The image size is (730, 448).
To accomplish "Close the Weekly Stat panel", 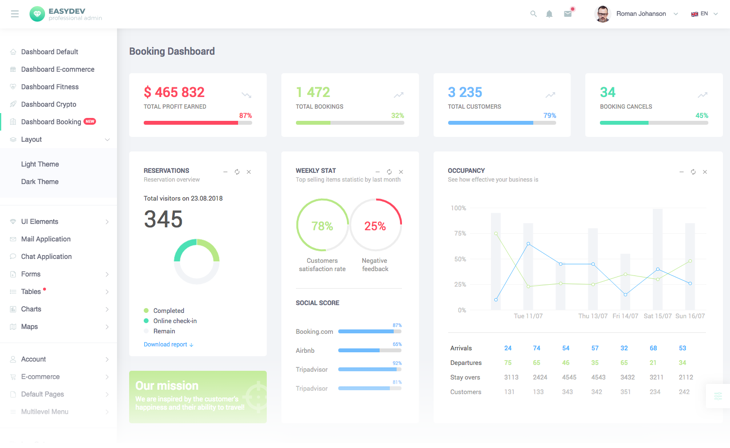I will 401,172.
